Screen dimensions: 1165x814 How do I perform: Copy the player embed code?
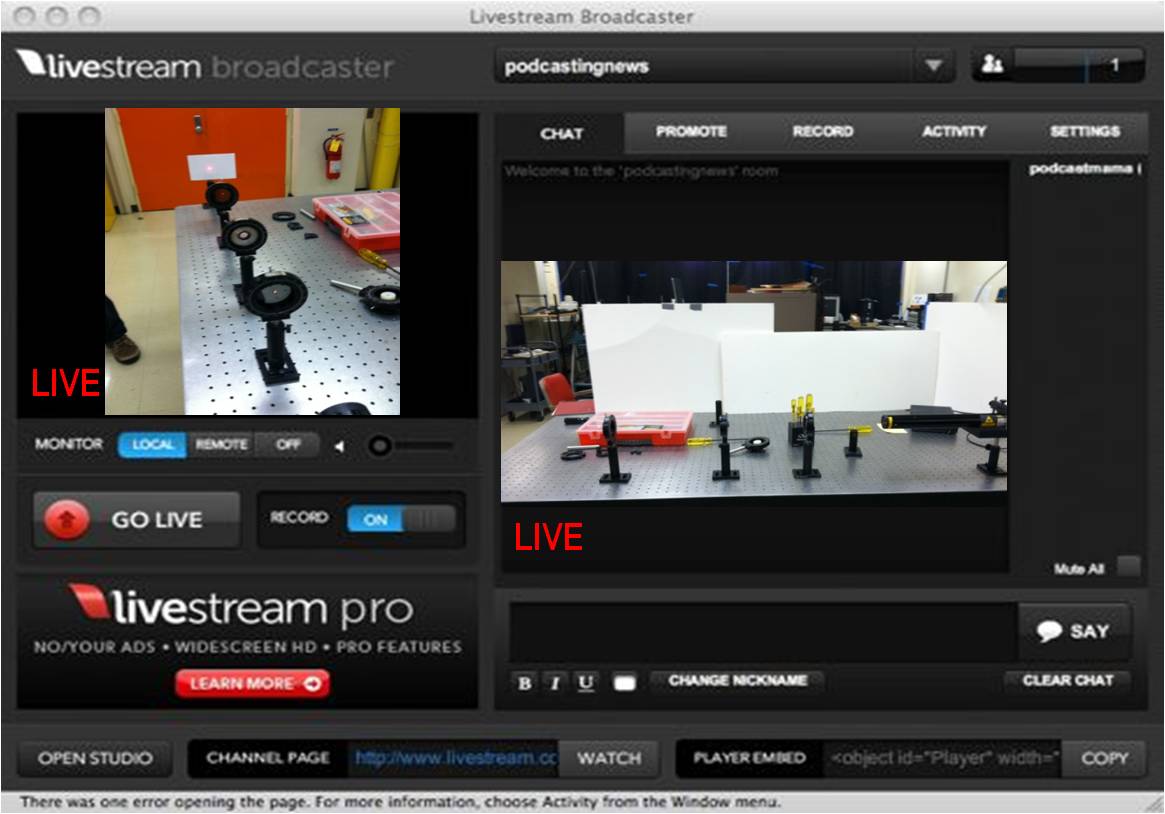coord(1105,758)
